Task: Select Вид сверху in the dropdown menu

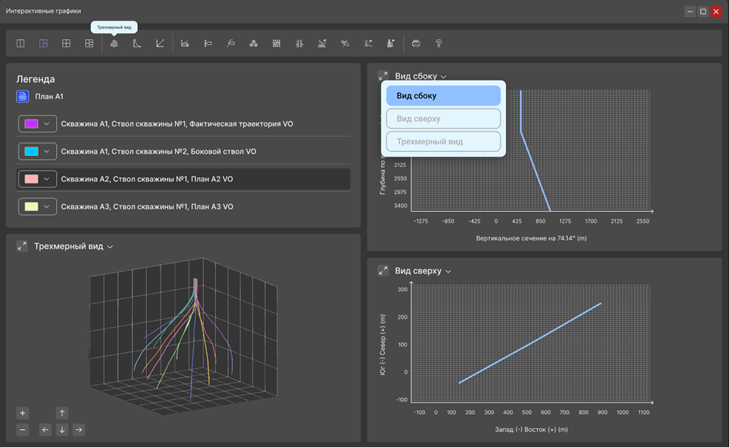Action: (x=443, y=119)
